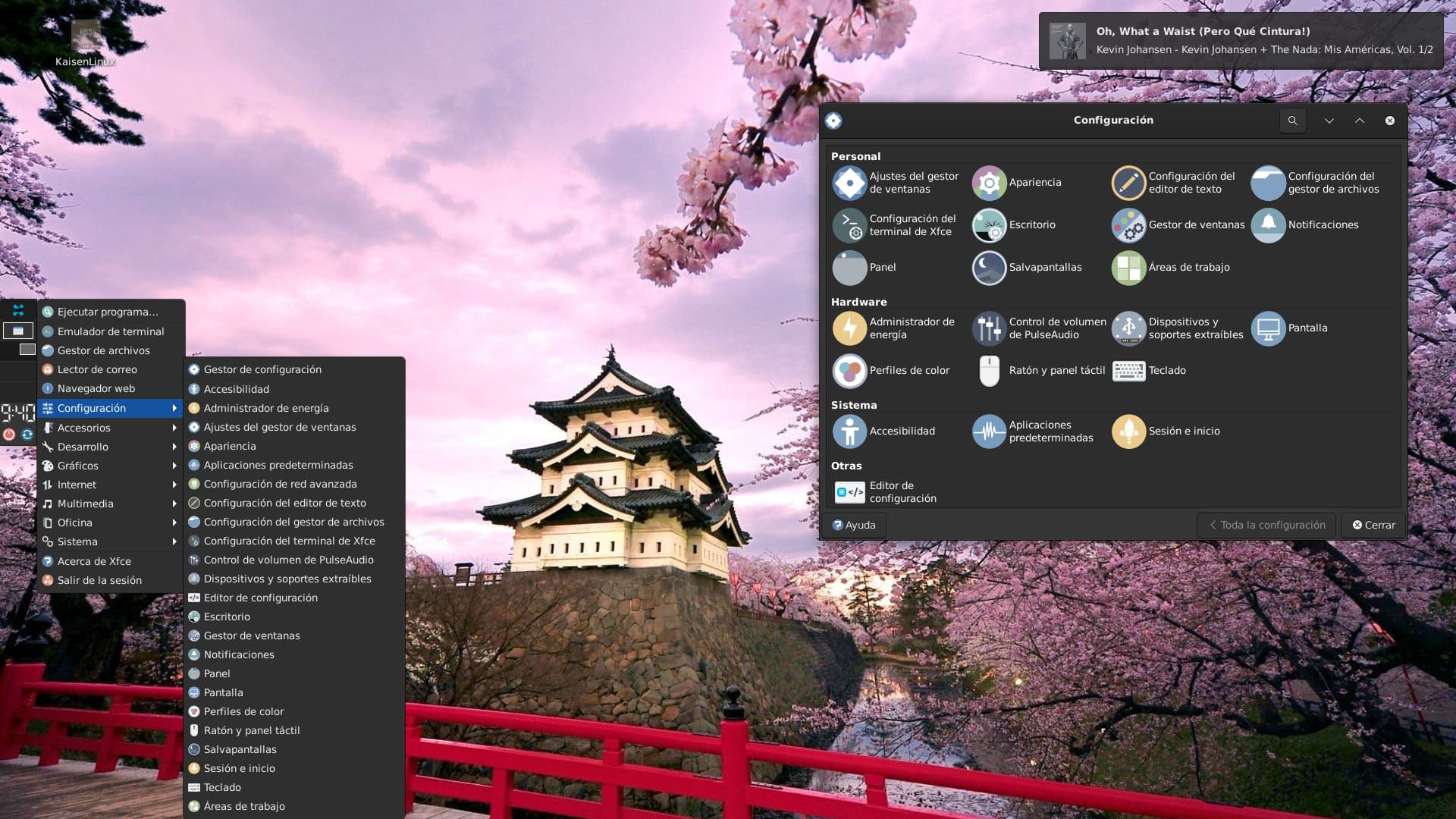The image size is (1456, 819).
Task: Open Perfiles de color settings
Action: pyautogui.click(x=849, y=371)
